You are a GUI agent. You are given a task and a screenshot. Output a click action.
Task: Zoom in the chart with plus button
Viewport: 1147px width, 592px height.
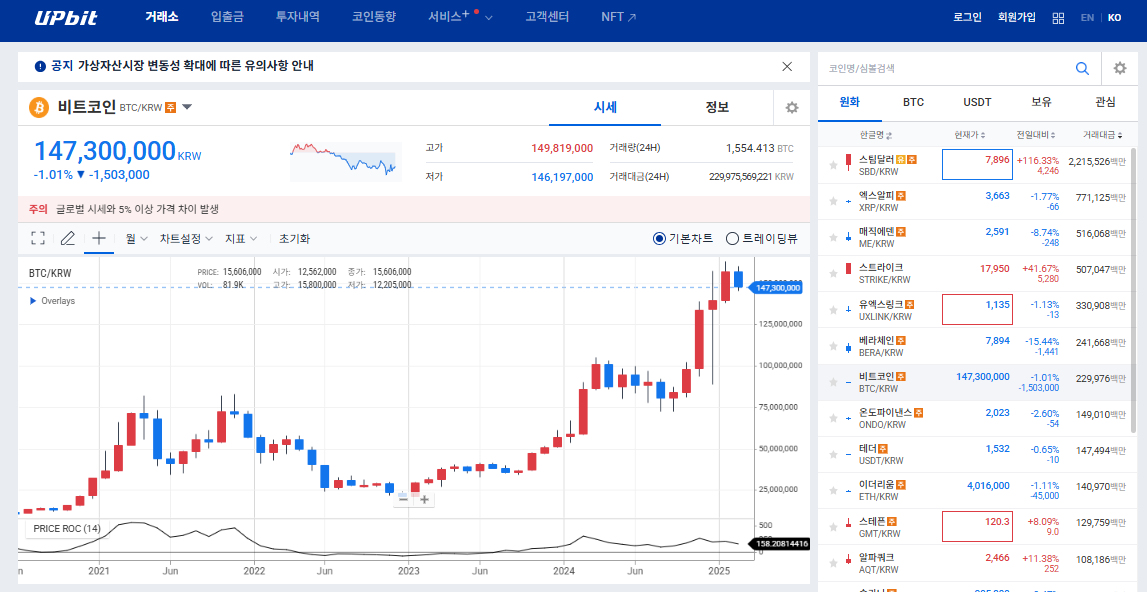tap(424, 500)
